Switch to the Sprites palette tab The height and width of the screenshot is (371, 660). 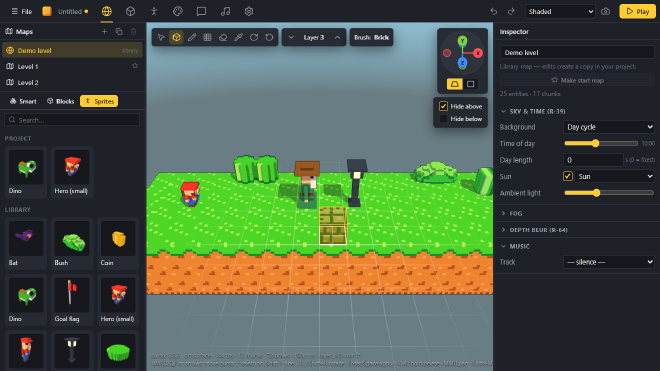(x=99, y=101)
